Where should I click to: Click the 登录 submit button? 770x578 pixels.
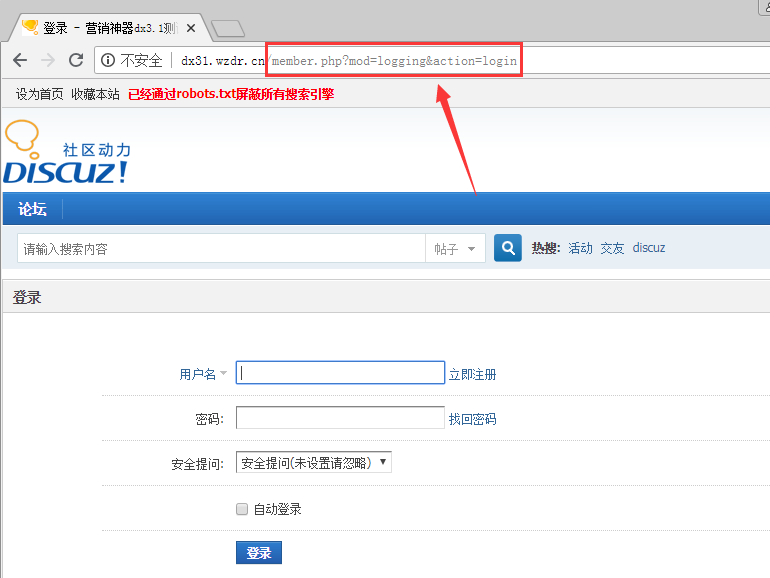pyautogui.click(x=259, y=552)
